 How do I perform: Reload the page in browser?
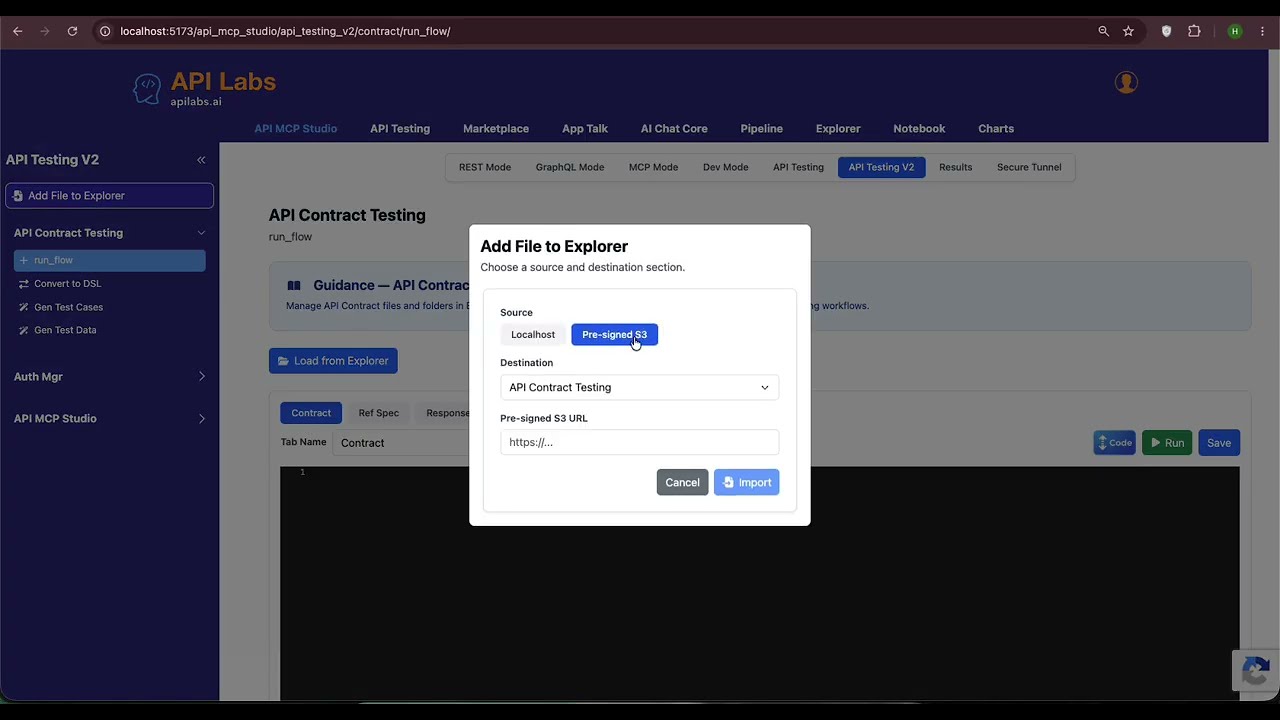point(72,31)
